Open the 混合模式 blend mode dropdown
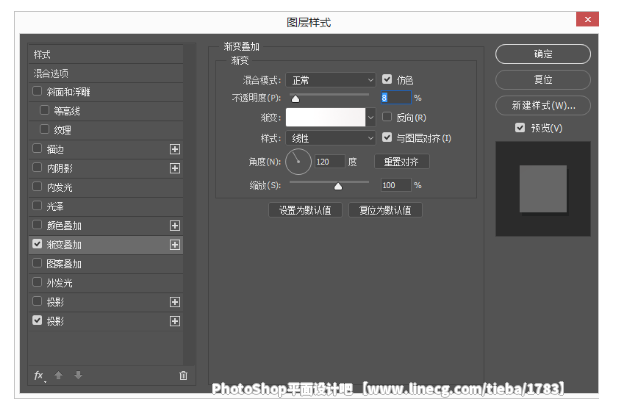620x408 pixels. pos(330,79)
